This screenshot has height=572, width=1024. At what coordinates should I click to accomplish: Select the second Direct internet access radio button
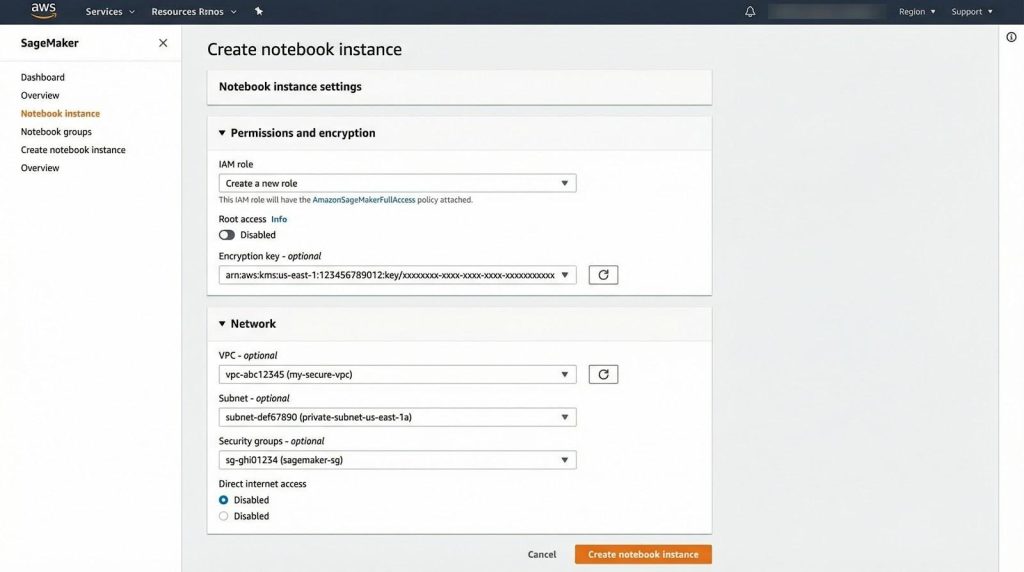(224, 516)
